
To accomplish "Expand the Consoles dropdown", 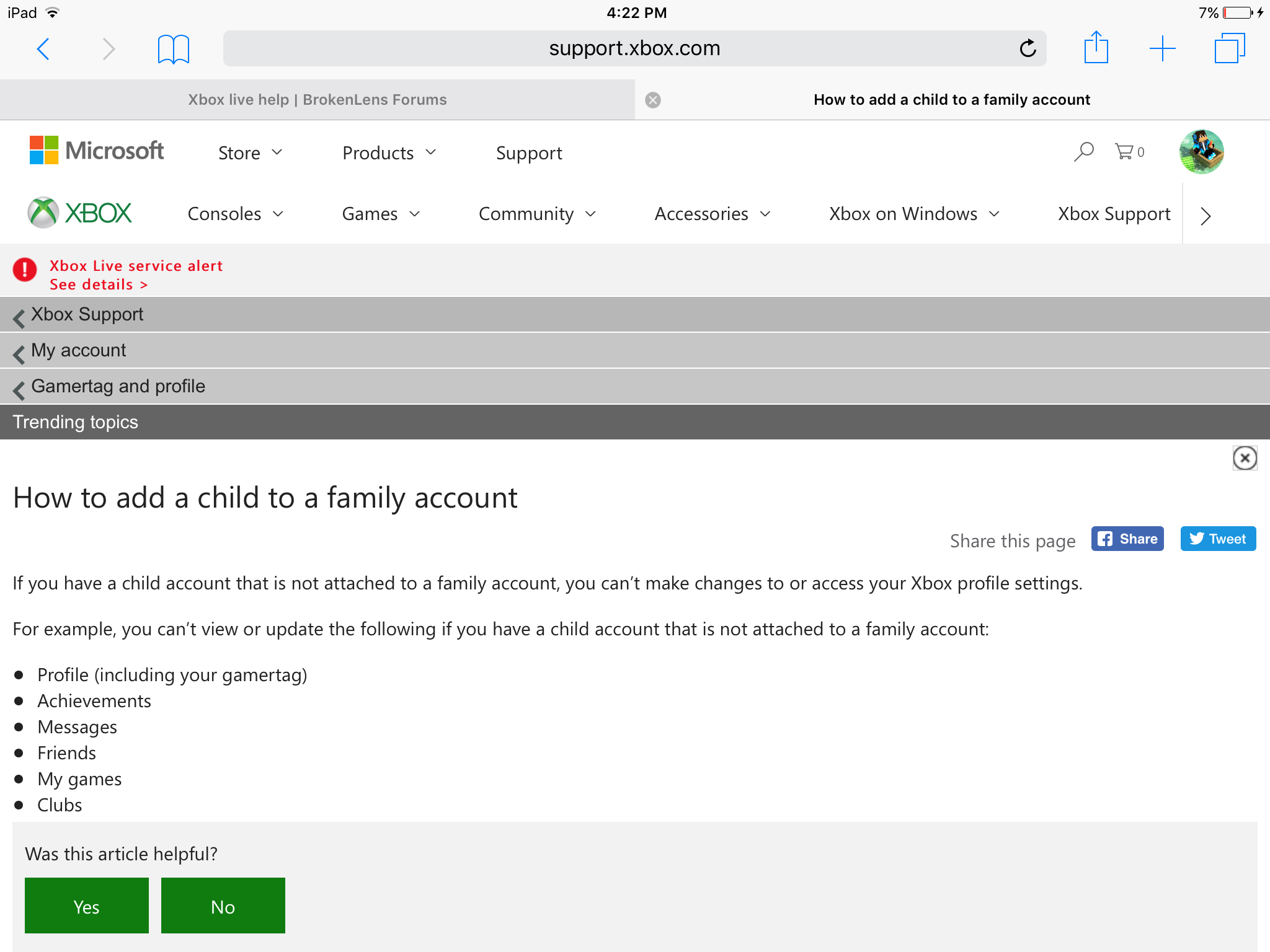I will click(x=236, y=214).
